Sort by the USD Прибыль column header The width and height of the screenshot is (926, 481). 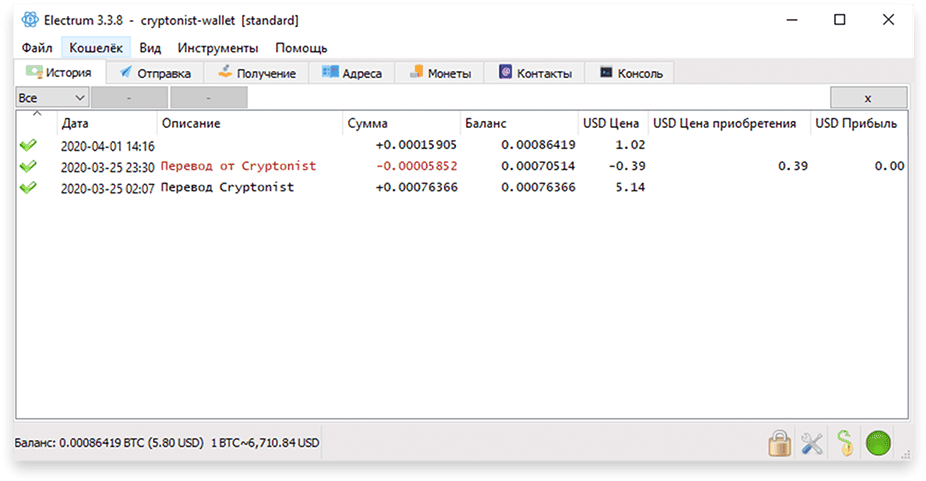coord(859,124)
